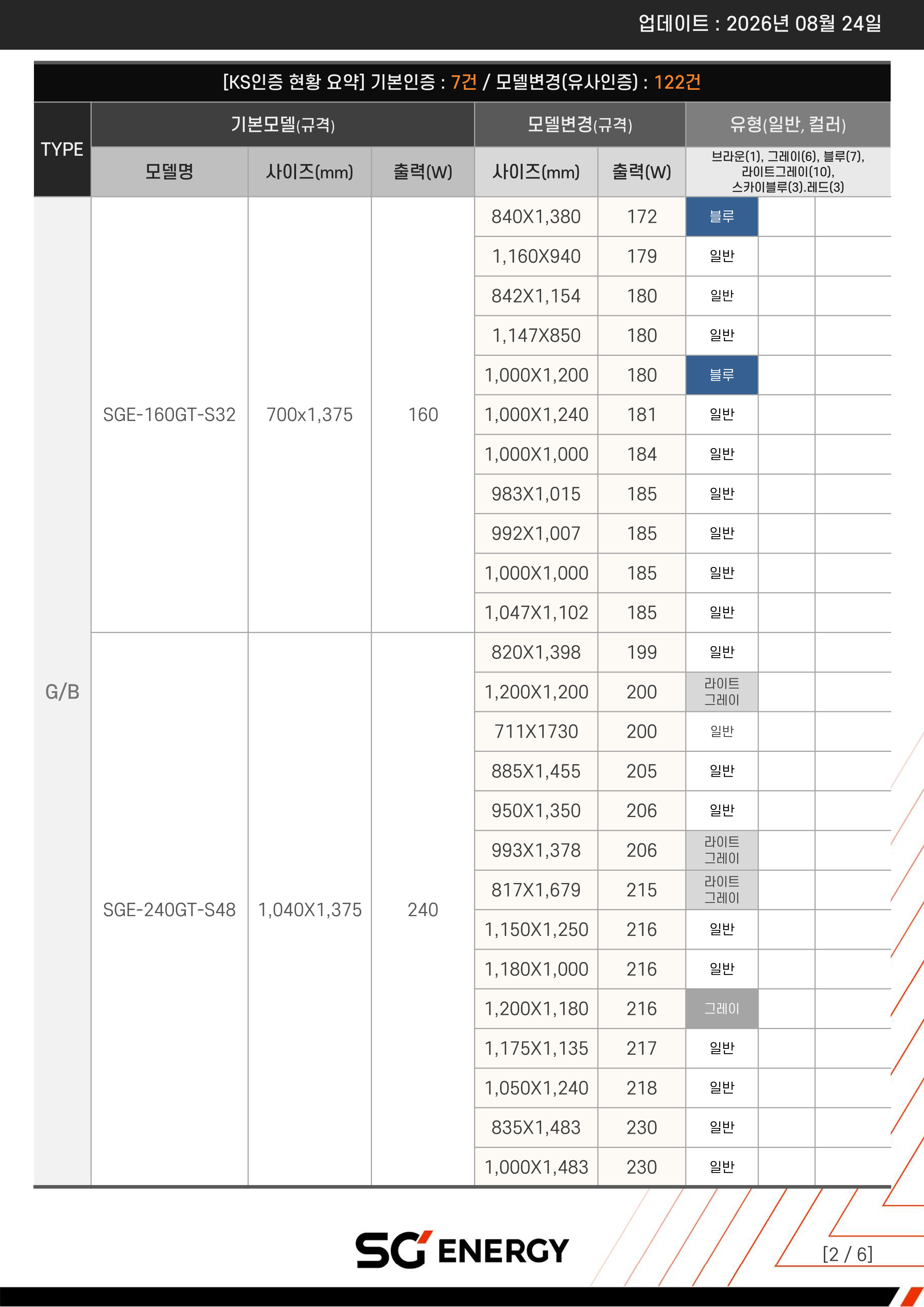Click the 일반 cell in the 711X1730 row
The width and height of the screenshot is (924, 1307).
722,731
